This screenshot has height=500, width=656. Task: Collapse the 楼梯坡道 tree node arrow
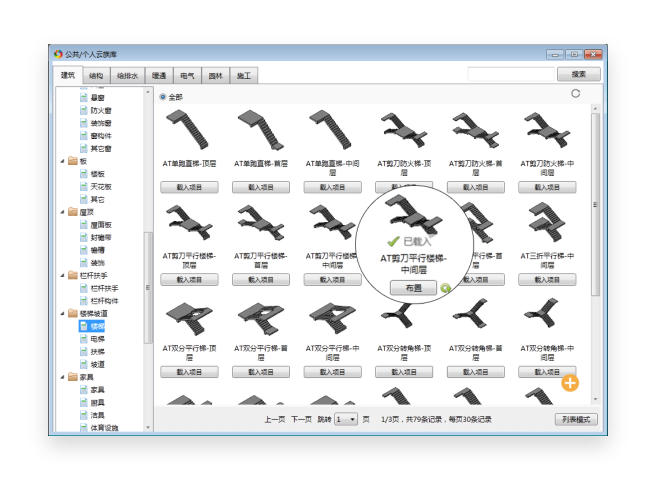coord(63,313)
